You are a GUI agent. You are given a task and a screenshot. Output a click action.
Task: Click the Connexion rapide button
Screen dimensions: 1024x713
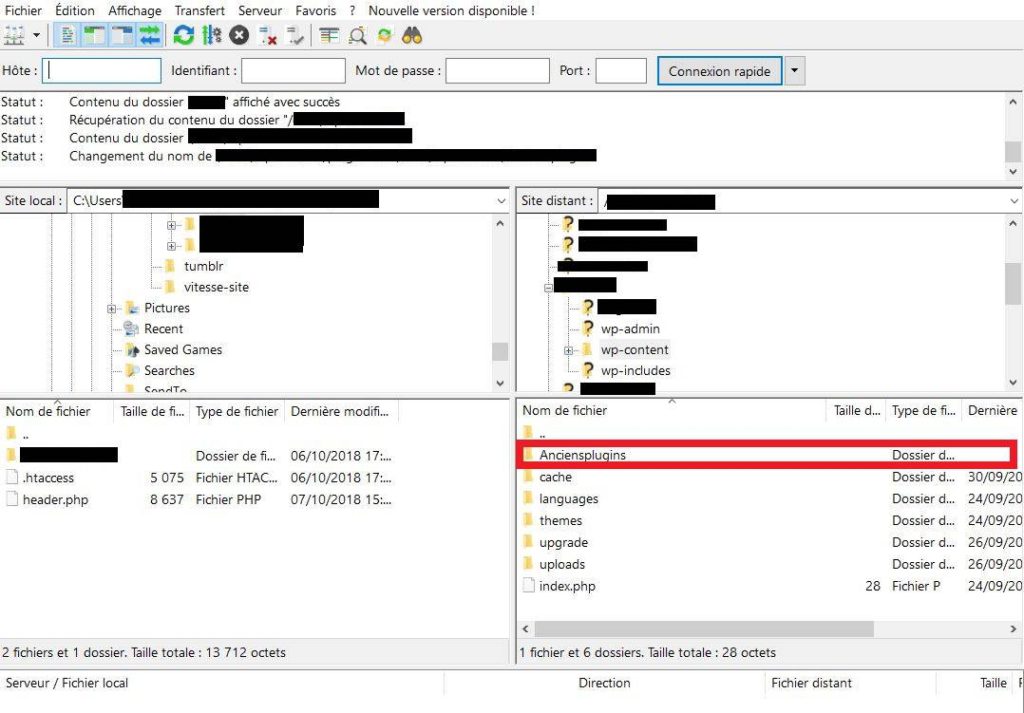719,71
